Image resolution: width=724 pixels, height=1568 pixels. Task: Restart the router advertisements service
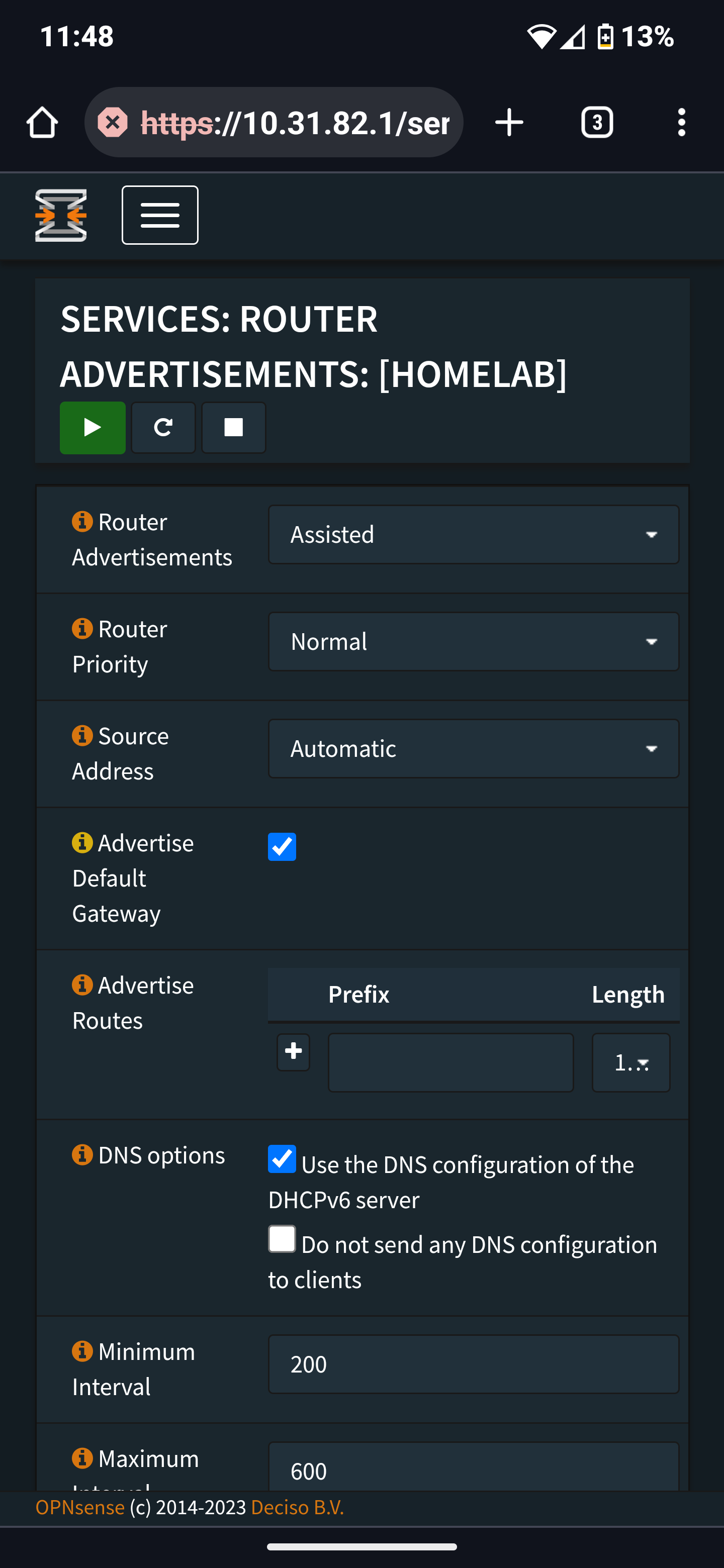tap(163, 427)
